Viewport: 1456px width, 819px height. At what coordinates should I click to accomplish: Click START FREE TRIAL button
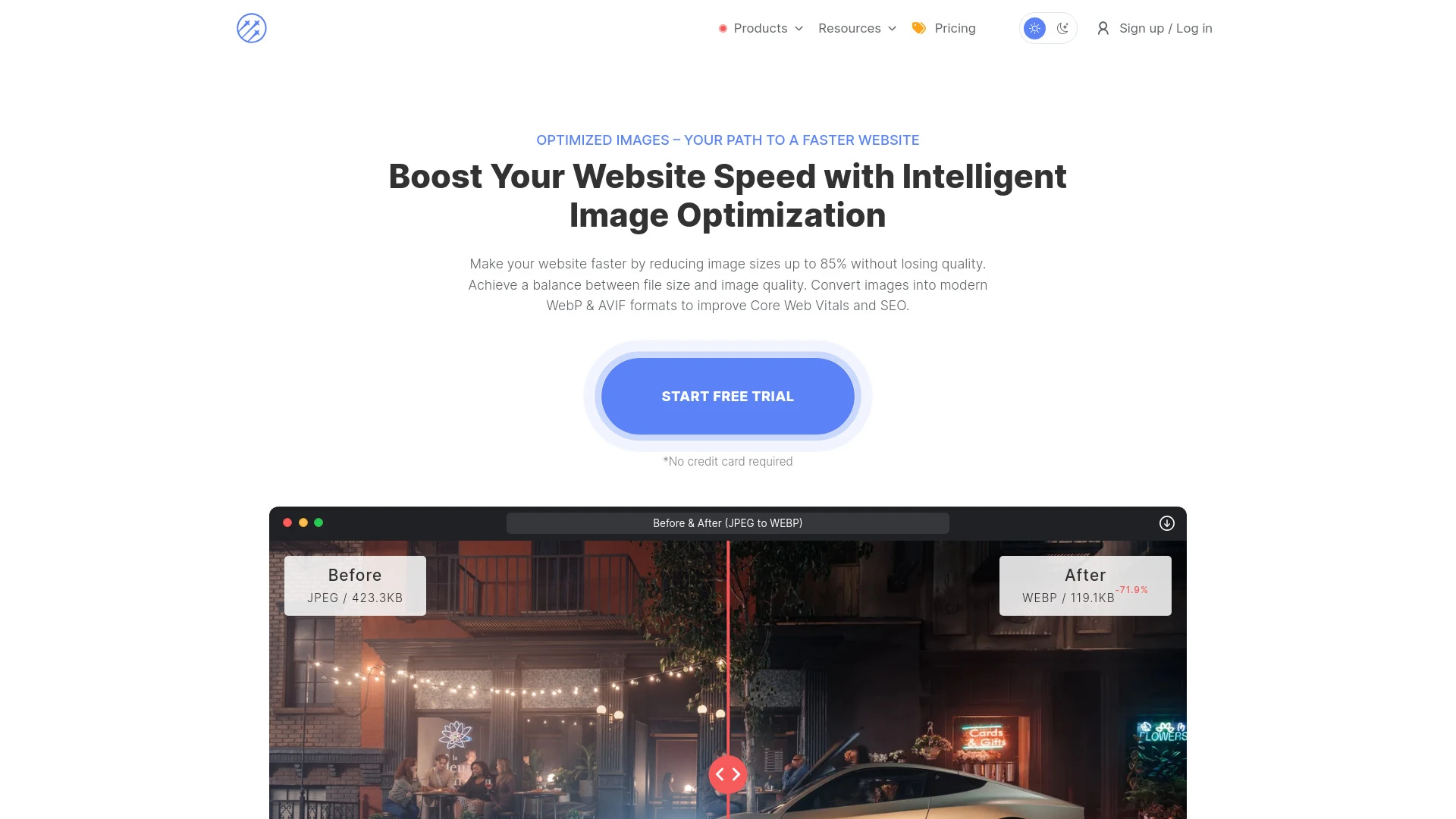point(728,396)
